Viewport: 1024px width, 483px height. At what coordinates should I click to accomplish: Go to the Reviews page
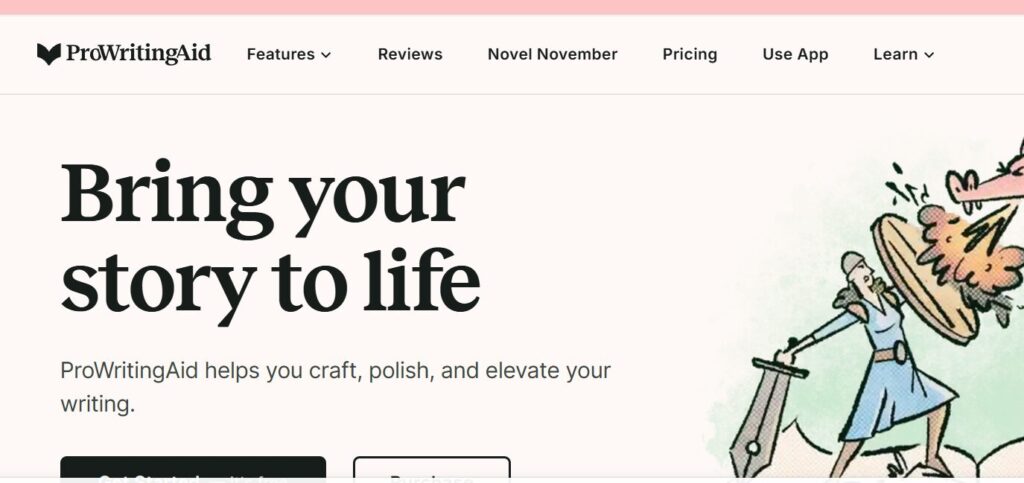point(410,54)
